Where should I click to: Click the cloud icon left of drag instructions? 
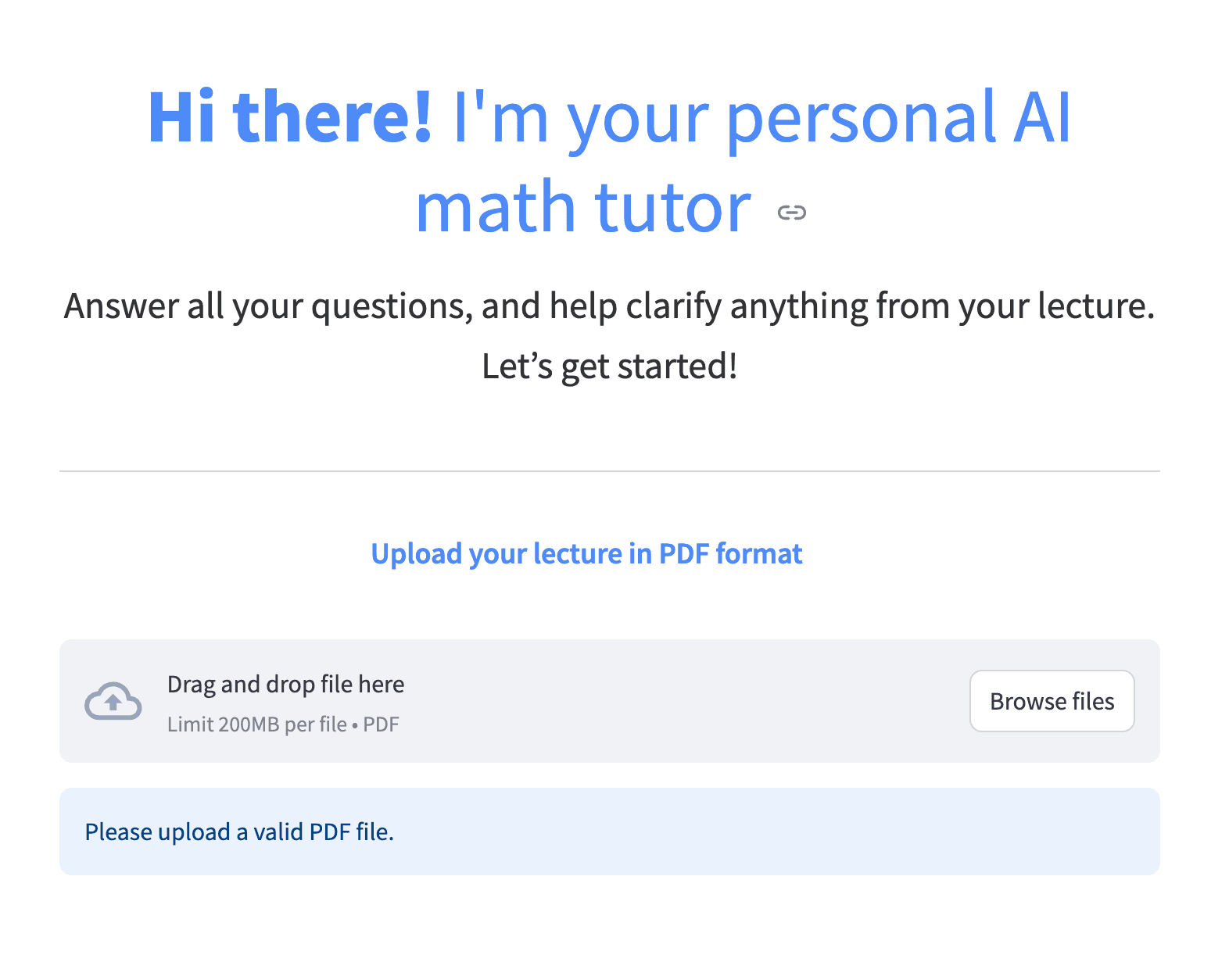(x=113, y=701)
